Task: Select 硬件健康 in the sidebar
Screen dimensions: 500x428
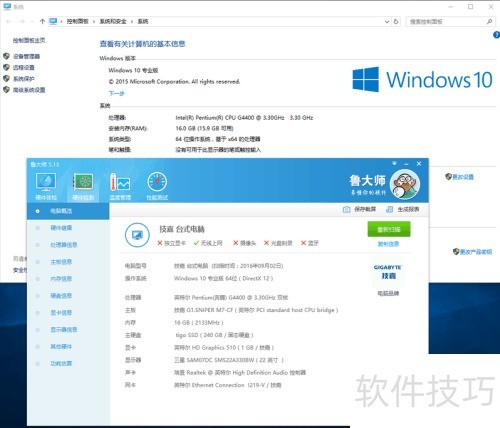Action: [x=61, y=228]
